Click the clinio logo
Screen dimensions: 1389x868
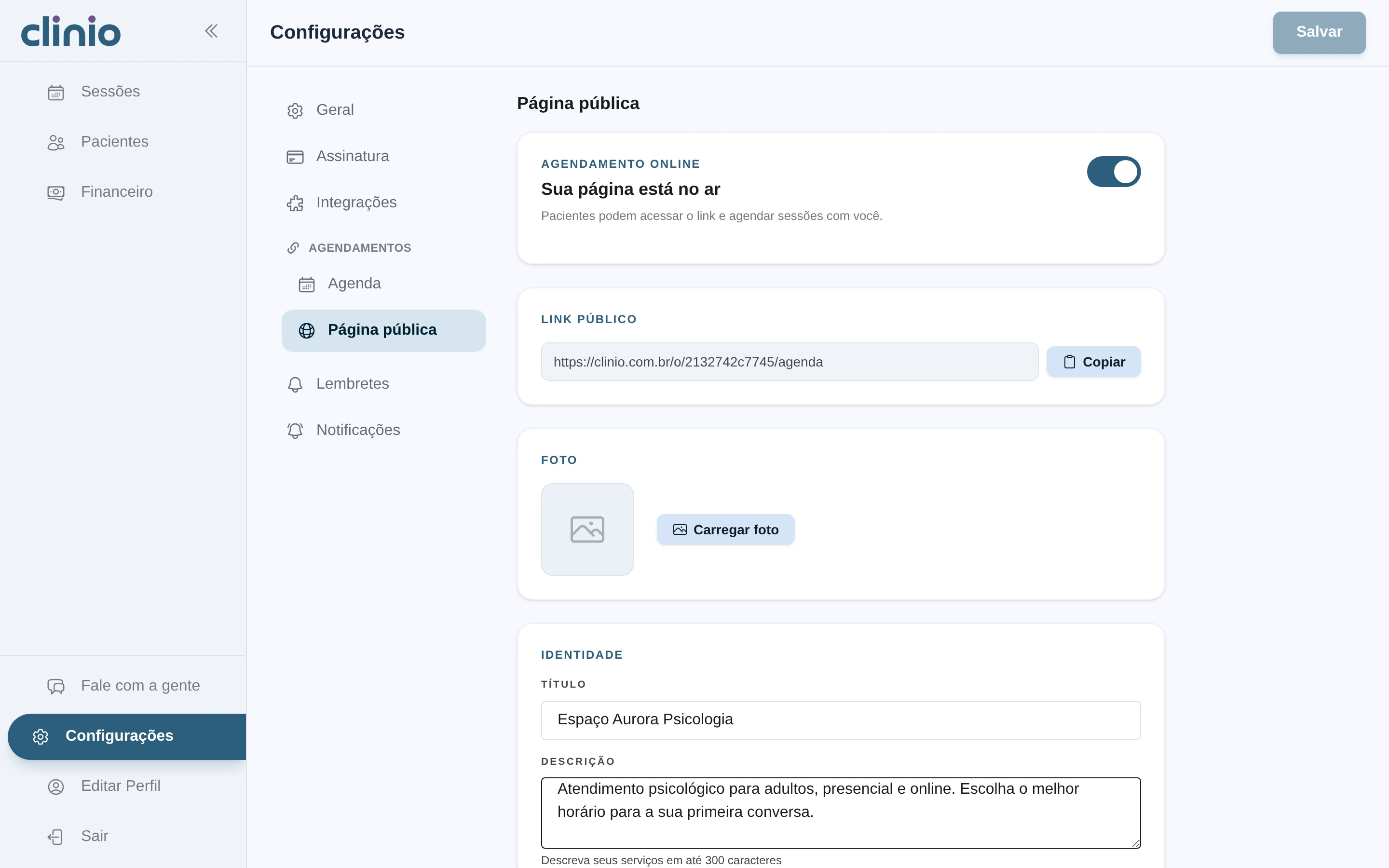coord(70,31)
